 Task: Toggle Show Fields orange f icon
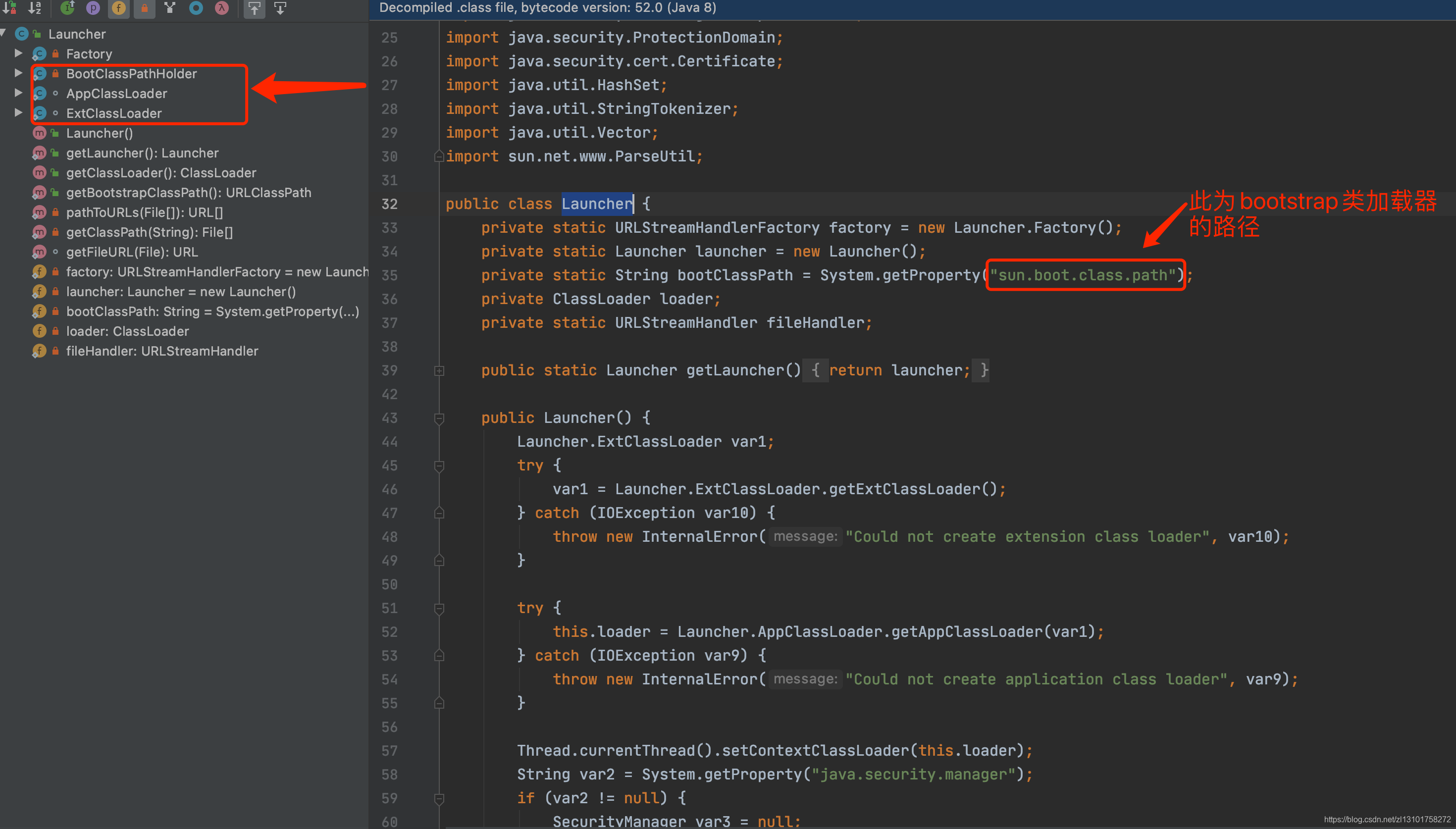click(x=118, y=8)
